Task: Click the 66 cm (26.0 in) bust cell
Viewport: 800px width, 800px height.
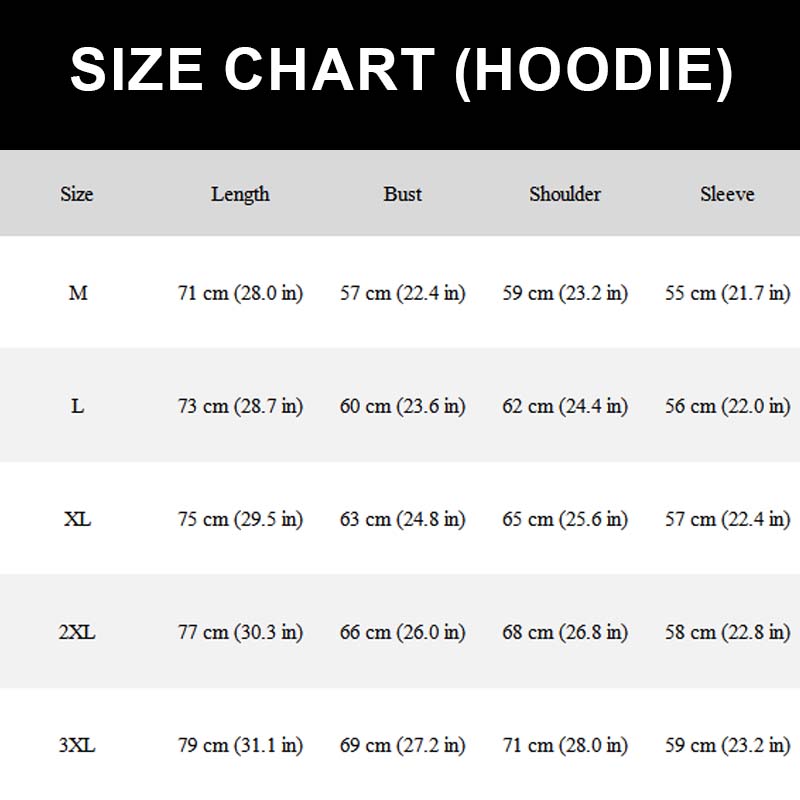Action: point(403,632)
